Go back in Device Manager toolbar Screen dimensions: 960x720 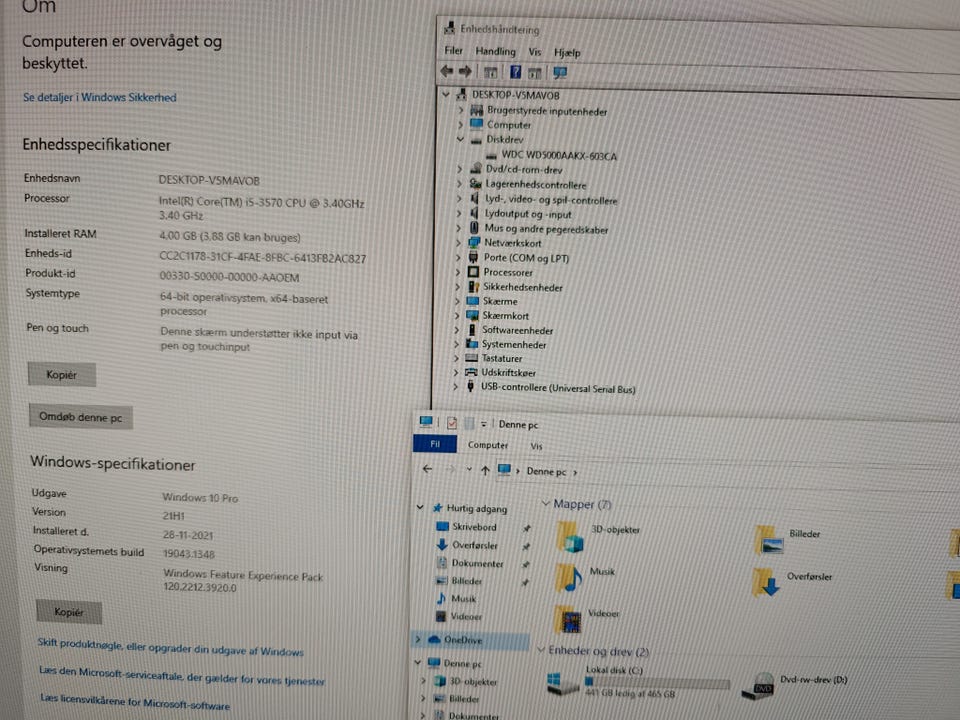pyautogui.click(x=447, y=71)
